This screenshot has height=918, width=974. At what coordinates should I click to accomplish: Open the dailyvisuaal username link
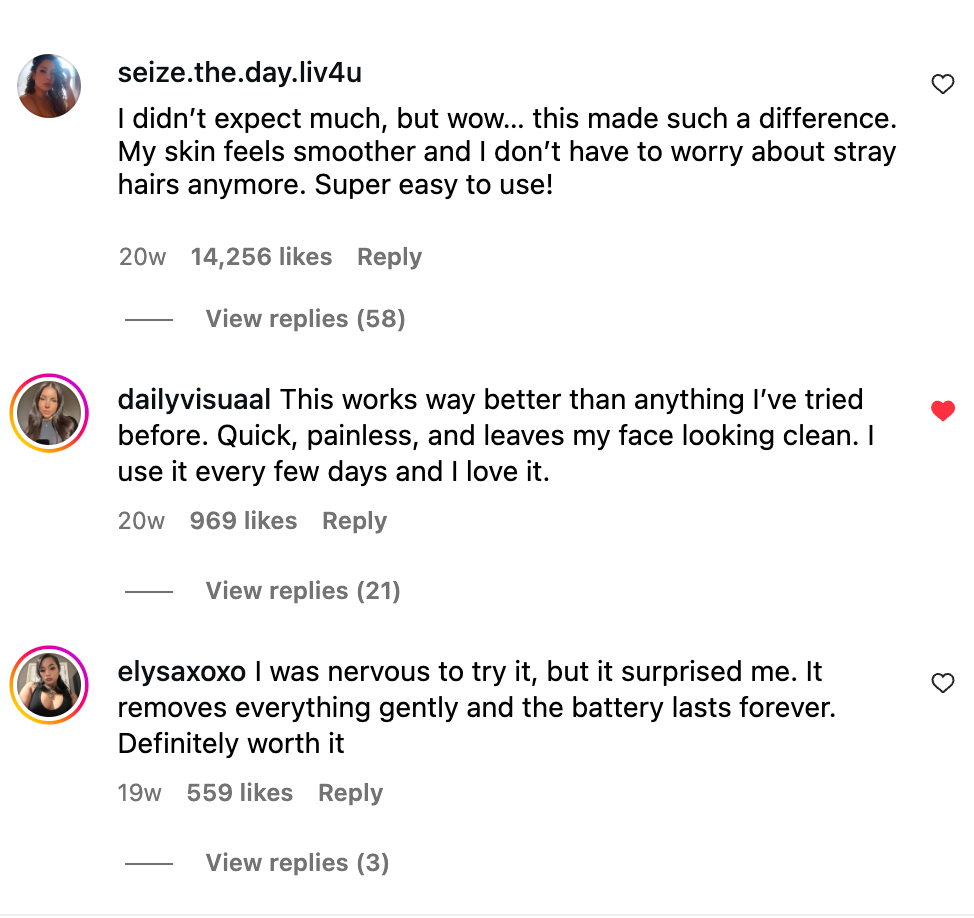(194, 400)
